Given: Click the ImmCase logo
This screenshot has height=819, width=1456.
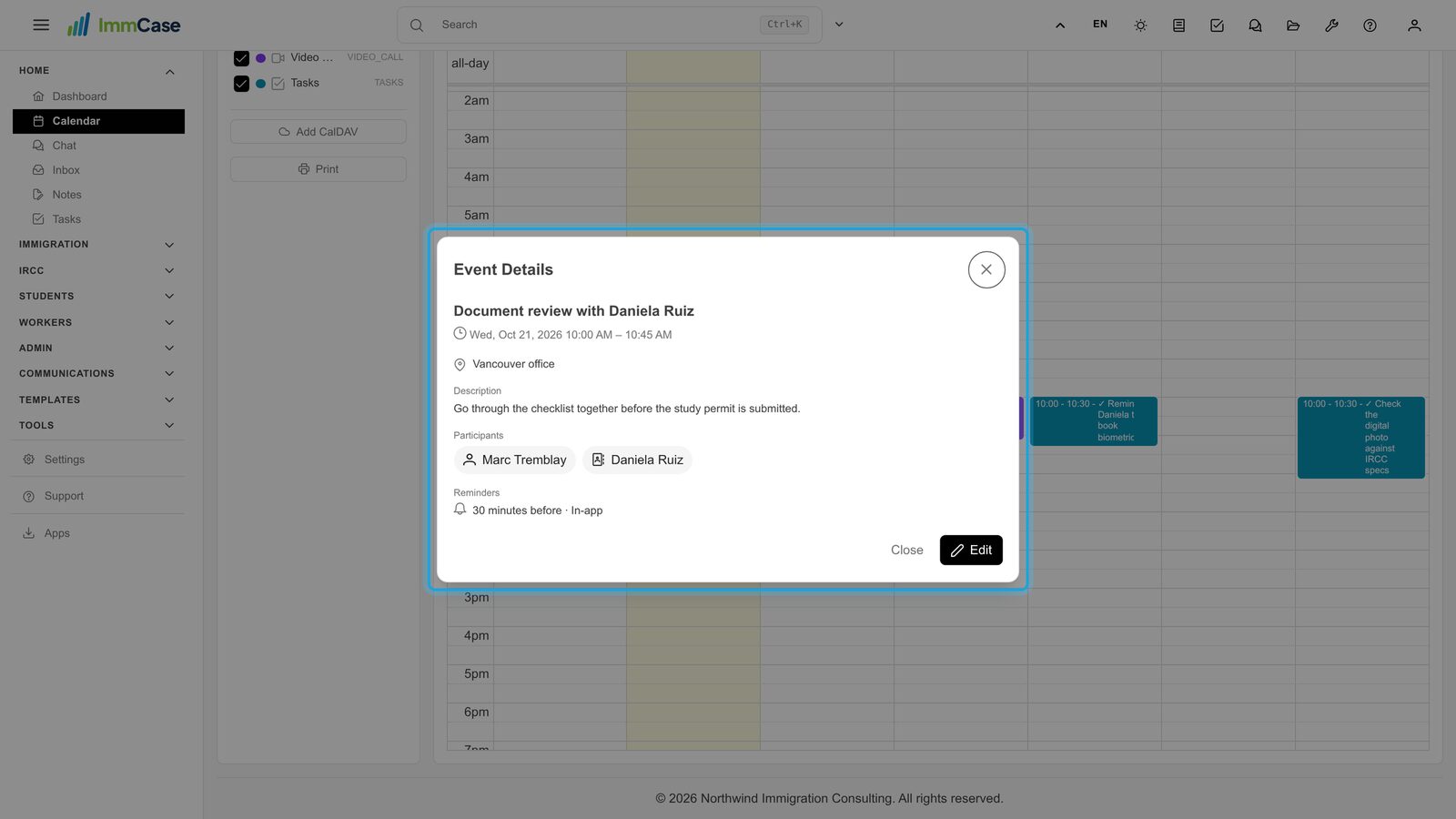Looking at the screenshot, I should coord(124,25).
